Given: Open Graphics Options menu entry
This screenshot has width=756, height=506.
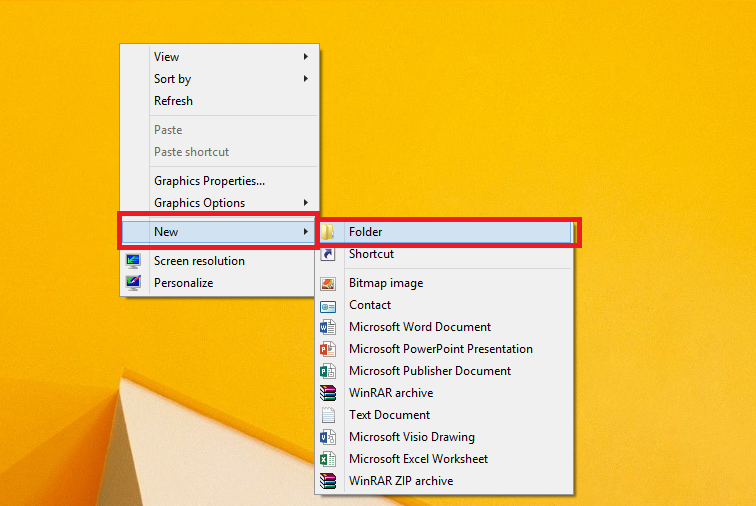Looking at the screenshot, I should [x=219, y=203].
